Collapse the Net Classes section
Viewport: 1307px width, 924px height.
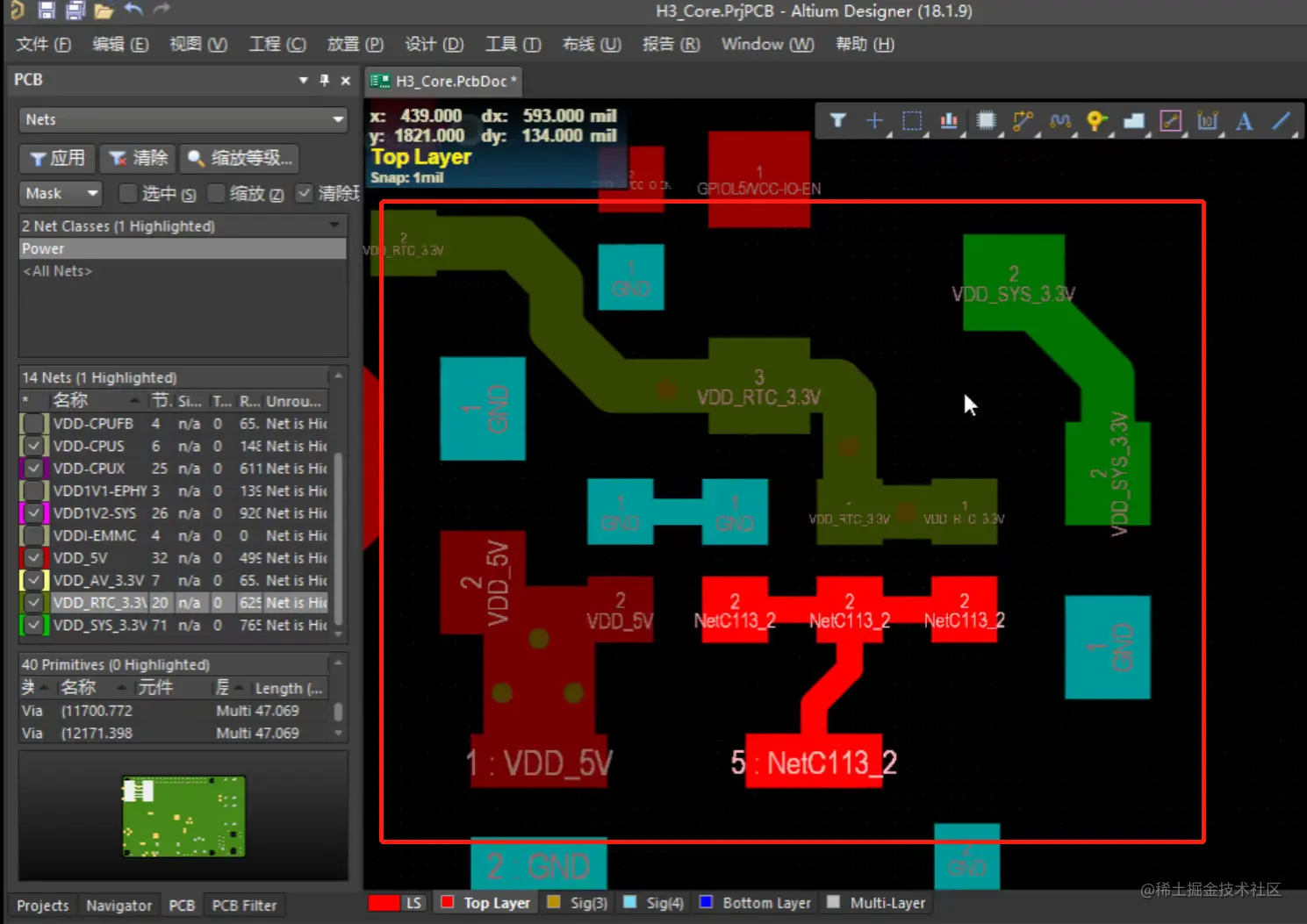pyautogui.click(x=334, y=226)
